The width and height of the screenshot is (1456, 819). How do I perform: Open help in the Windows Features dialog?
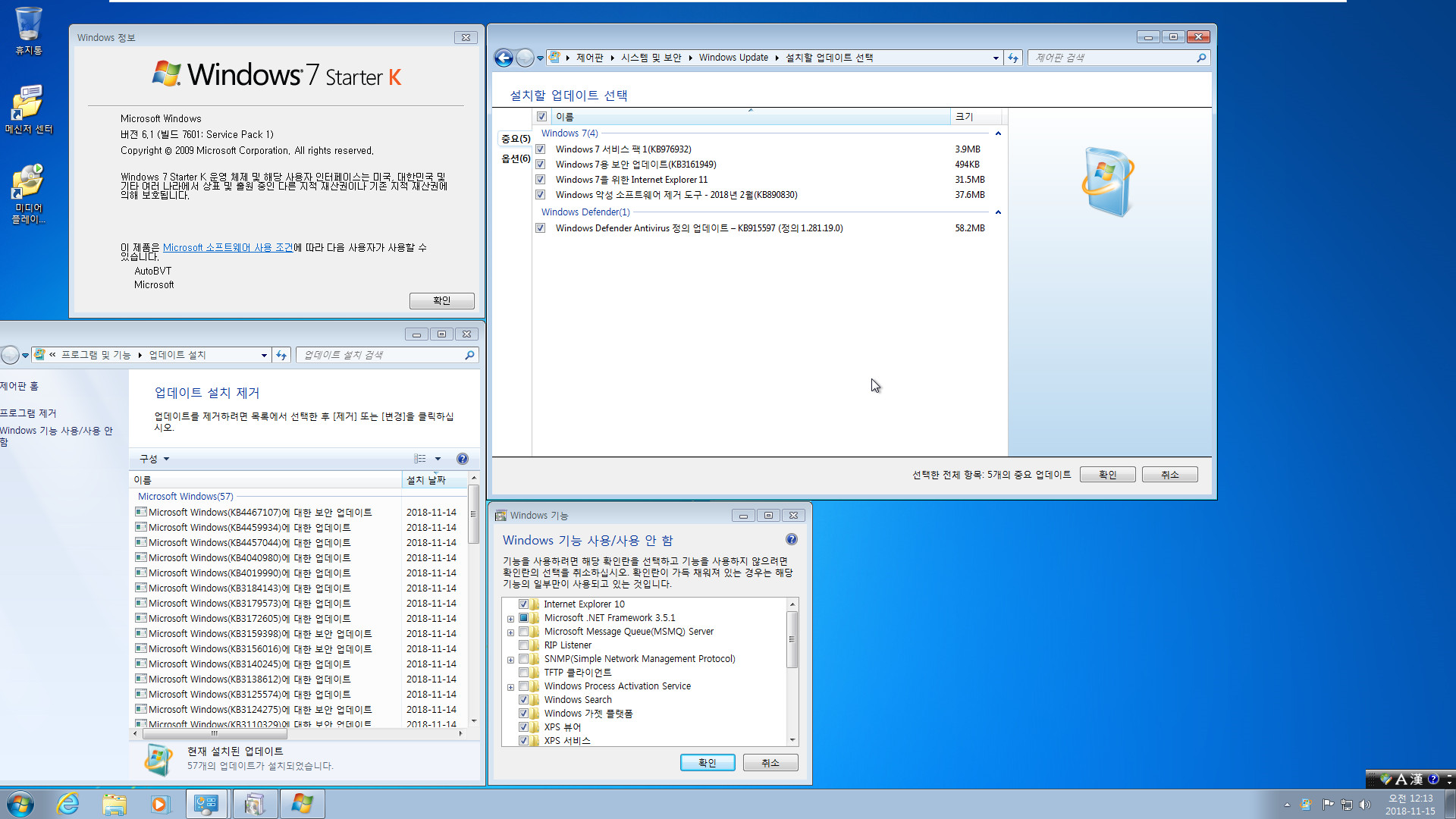(x=792, y=539)
